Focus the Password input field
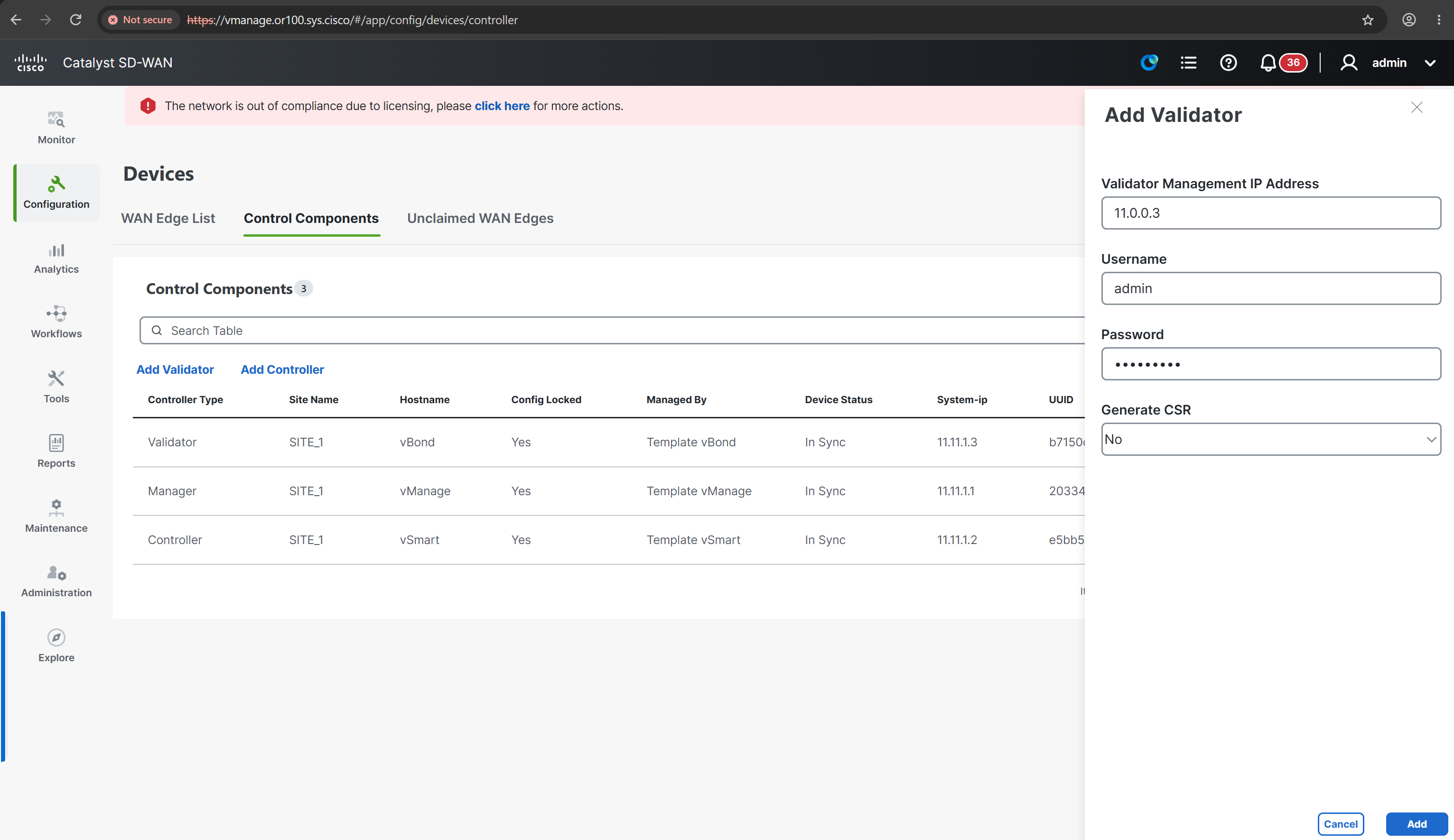1454x840 pixels. [1270, 364]
